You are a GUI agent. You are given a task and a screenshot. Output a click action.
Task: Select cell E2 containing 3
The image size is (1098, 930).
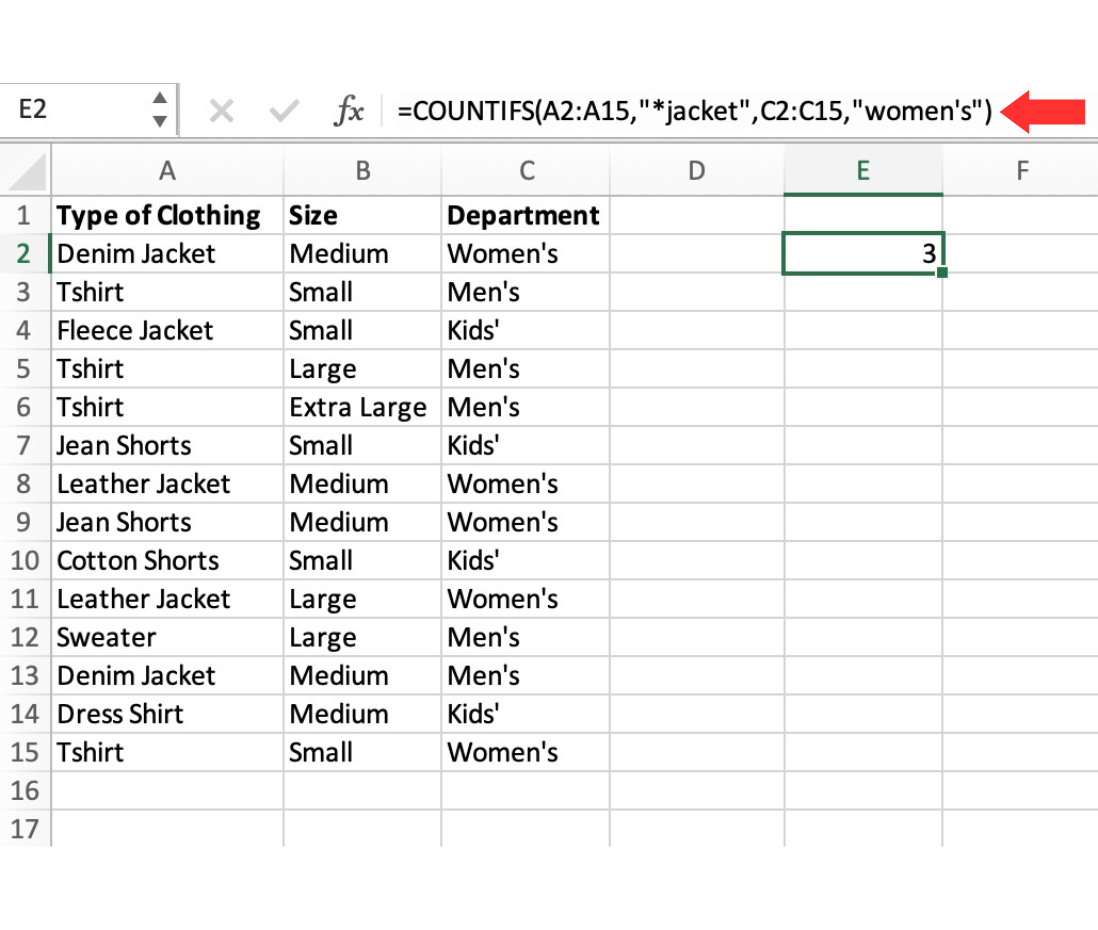coord(863,254)
